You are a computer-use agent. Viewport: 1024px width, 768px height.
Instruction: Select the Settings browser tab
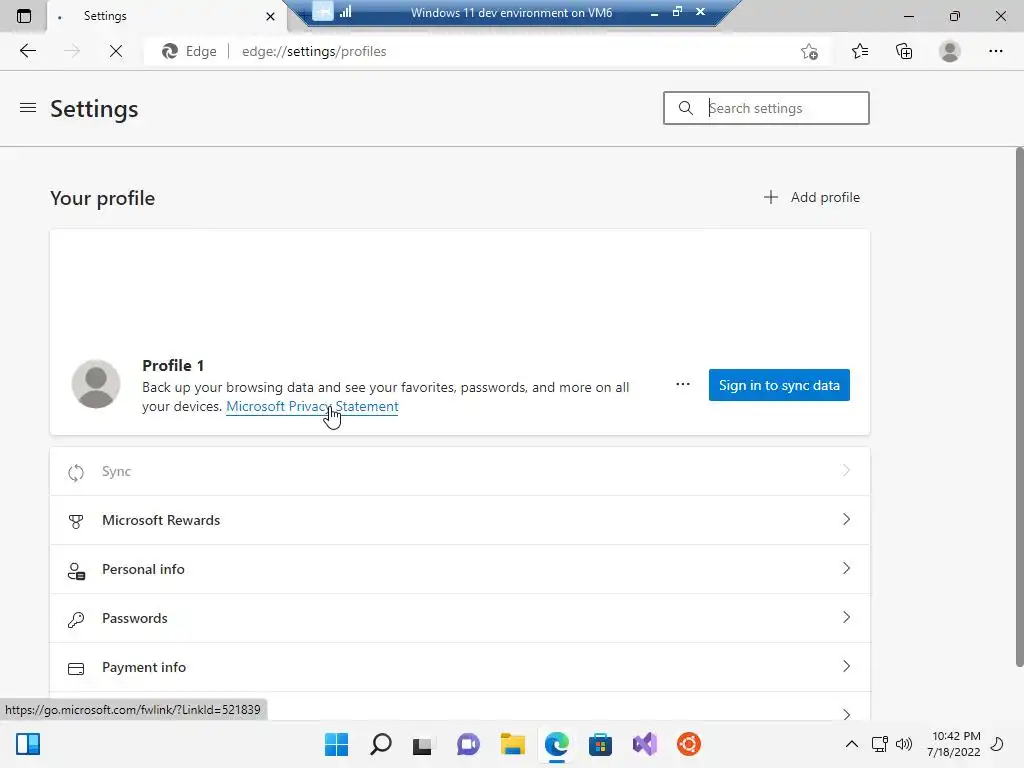167,16
